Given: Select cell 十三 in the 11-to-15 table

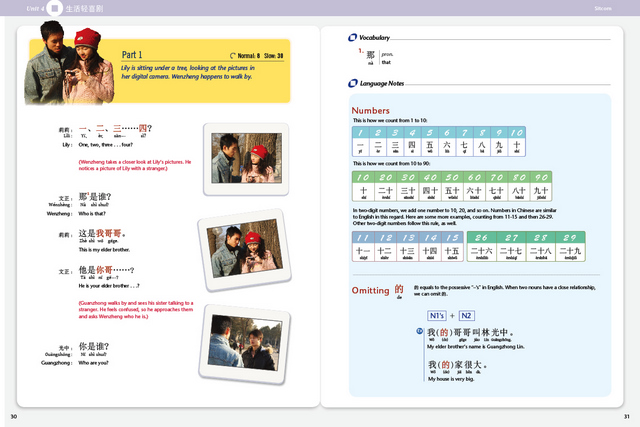Looking at the screenshot, I should coord(407,252).
